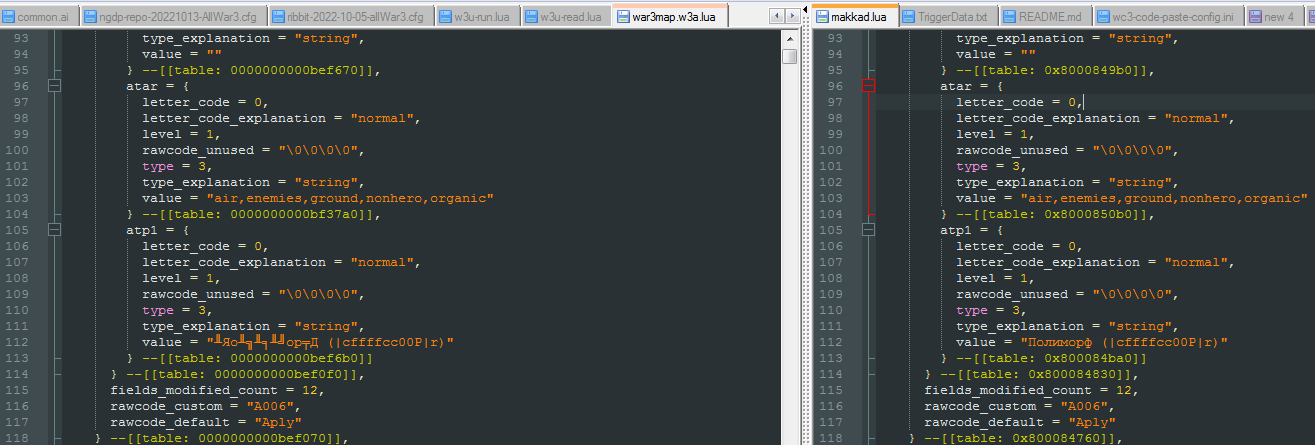Click "air,enemies,ground,nonhero,organic" value in left pane
1315x445 pixels.
(x=350, y=198)
